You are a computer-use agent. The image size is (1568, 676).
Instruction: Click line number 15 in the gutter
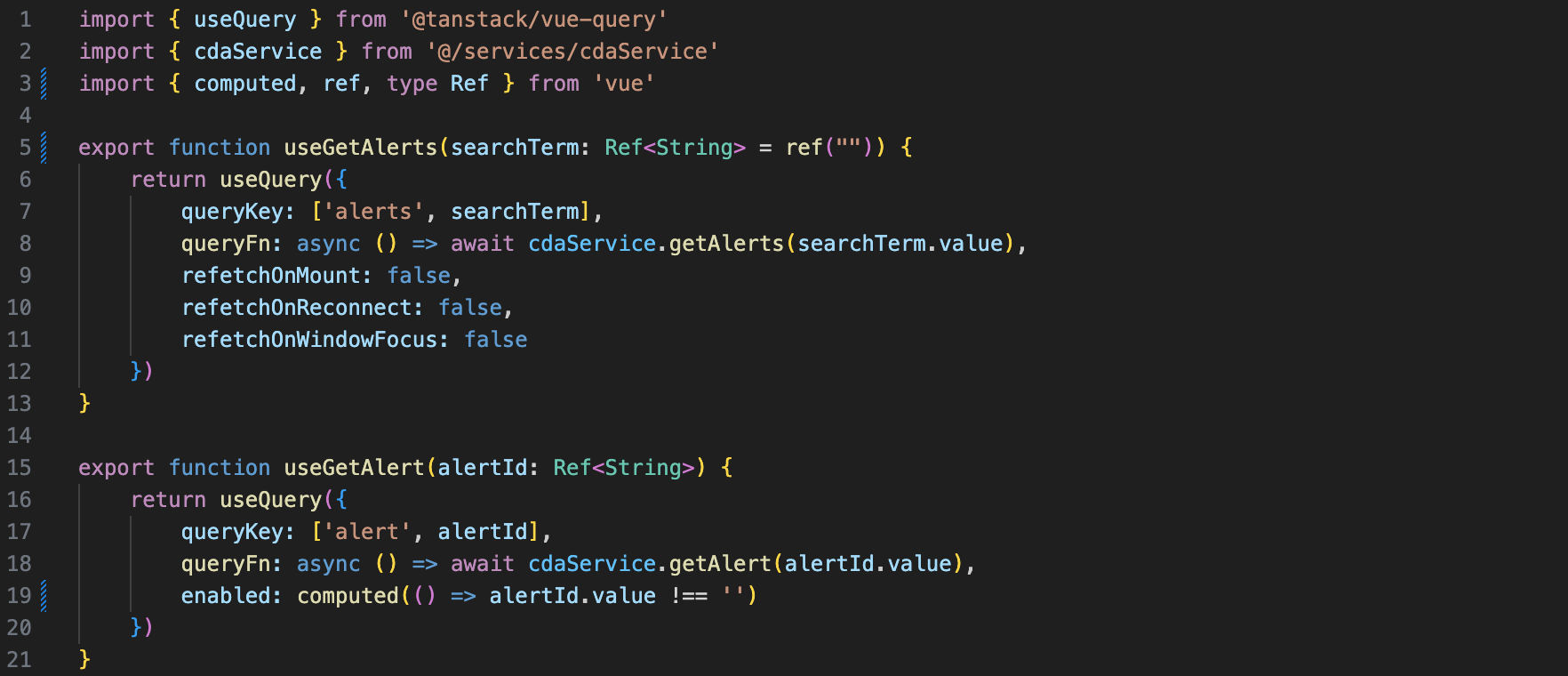(x=20, y=468)
